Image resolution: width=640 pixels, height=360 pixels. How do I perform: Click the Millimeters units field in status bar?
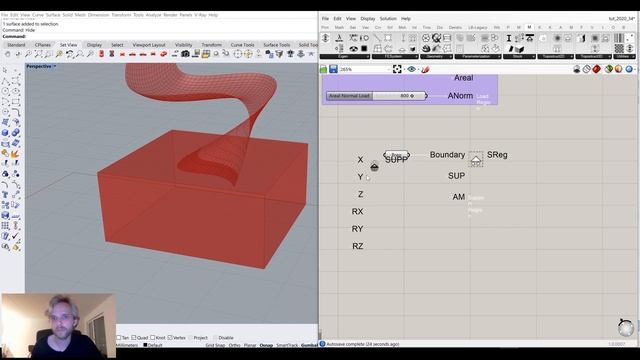tap(127, 345)
